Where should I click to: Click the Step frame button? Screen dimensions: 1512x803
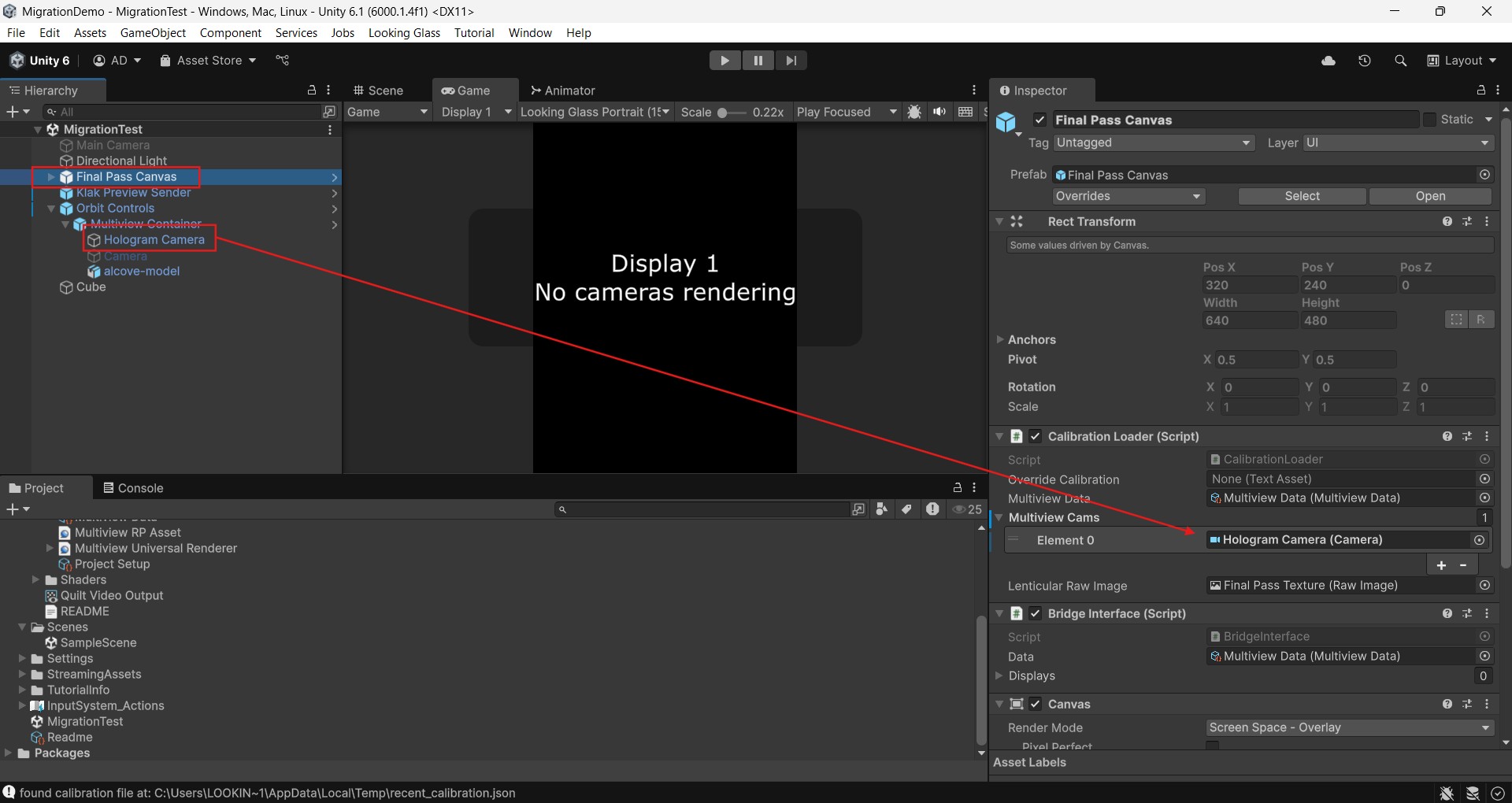coord(791,61)
